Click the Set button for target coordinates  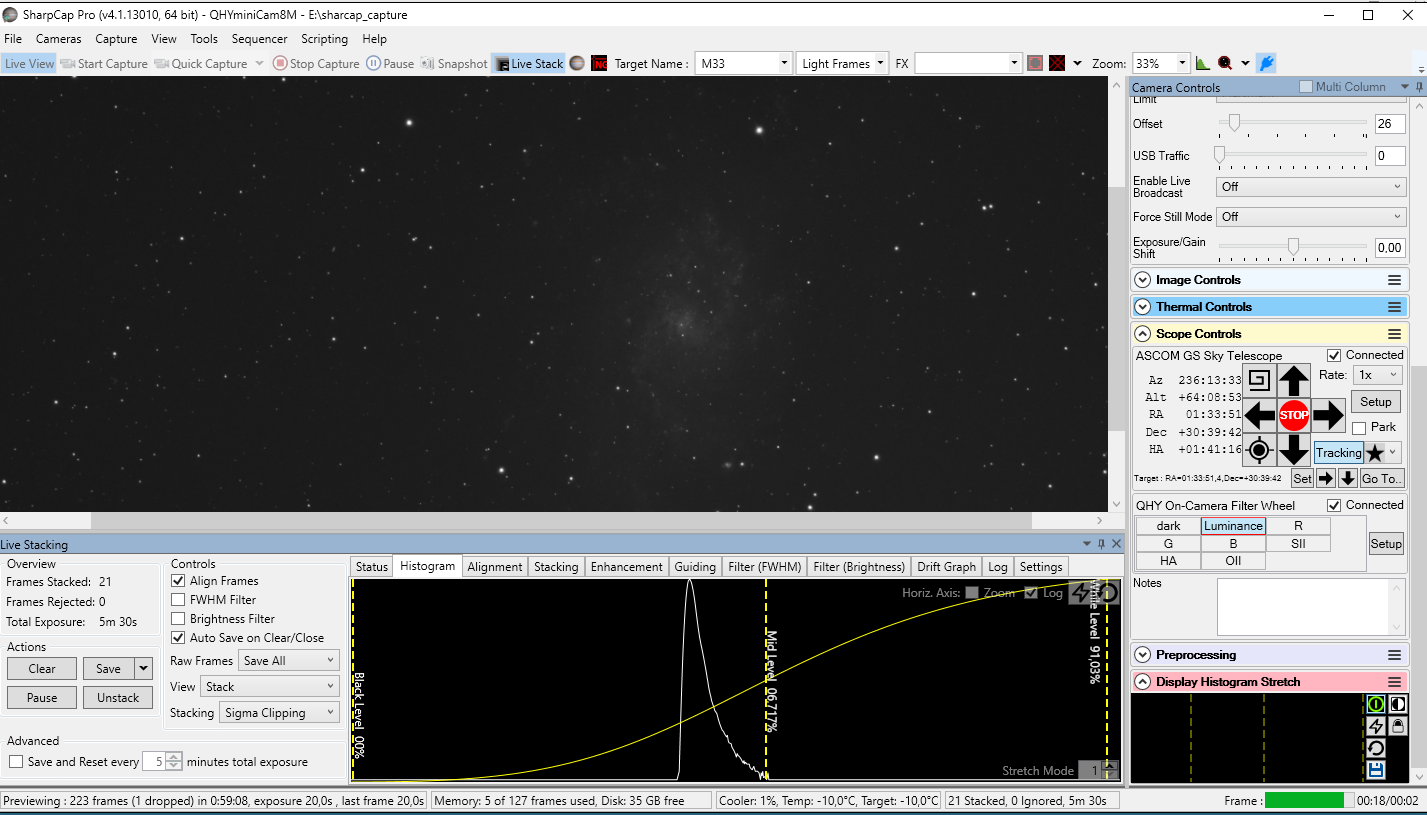[1302, 479]
